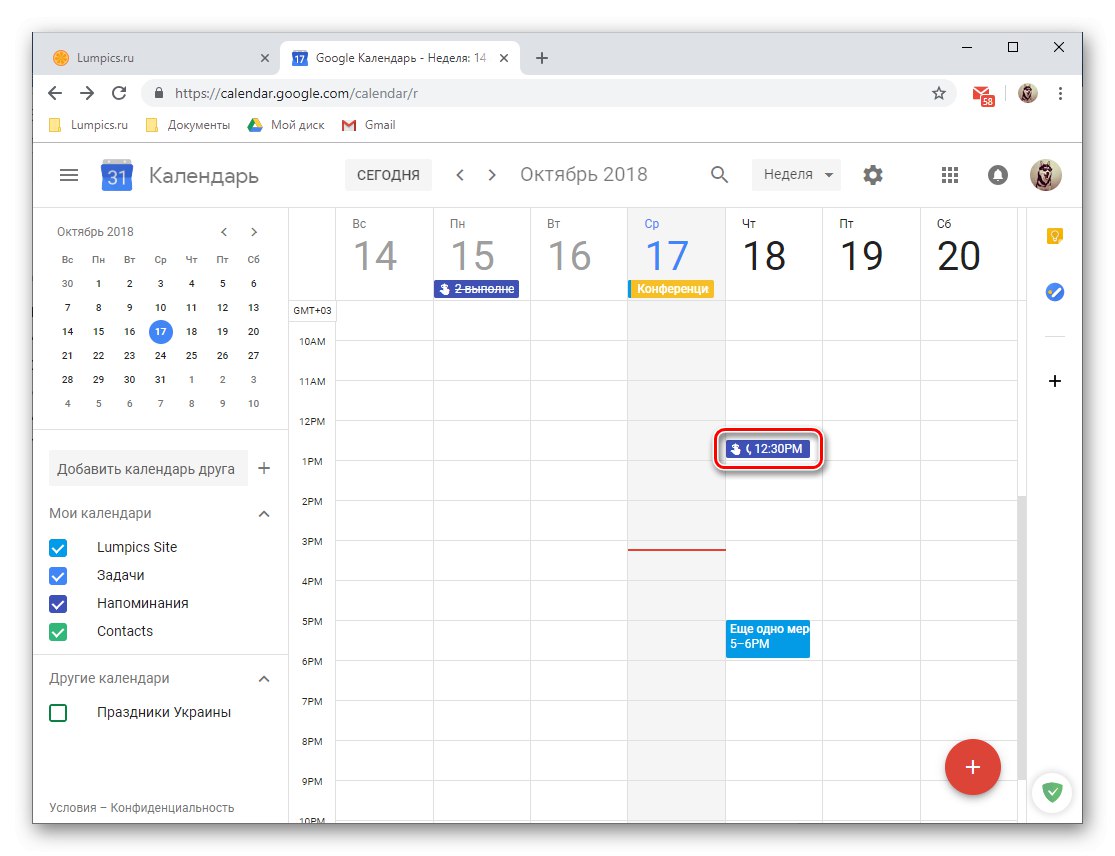Open Lumpics.ru bookmark
Screen dimensions: 1115x856
coord(88,125)
